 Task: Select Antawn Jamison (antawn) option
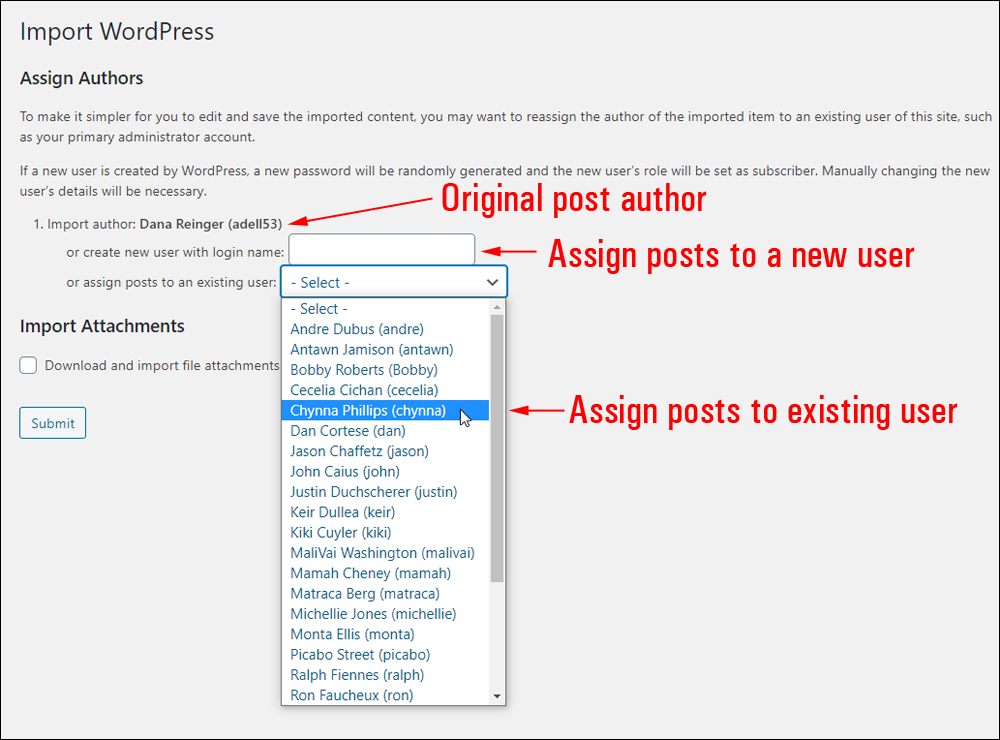(385, 350)
